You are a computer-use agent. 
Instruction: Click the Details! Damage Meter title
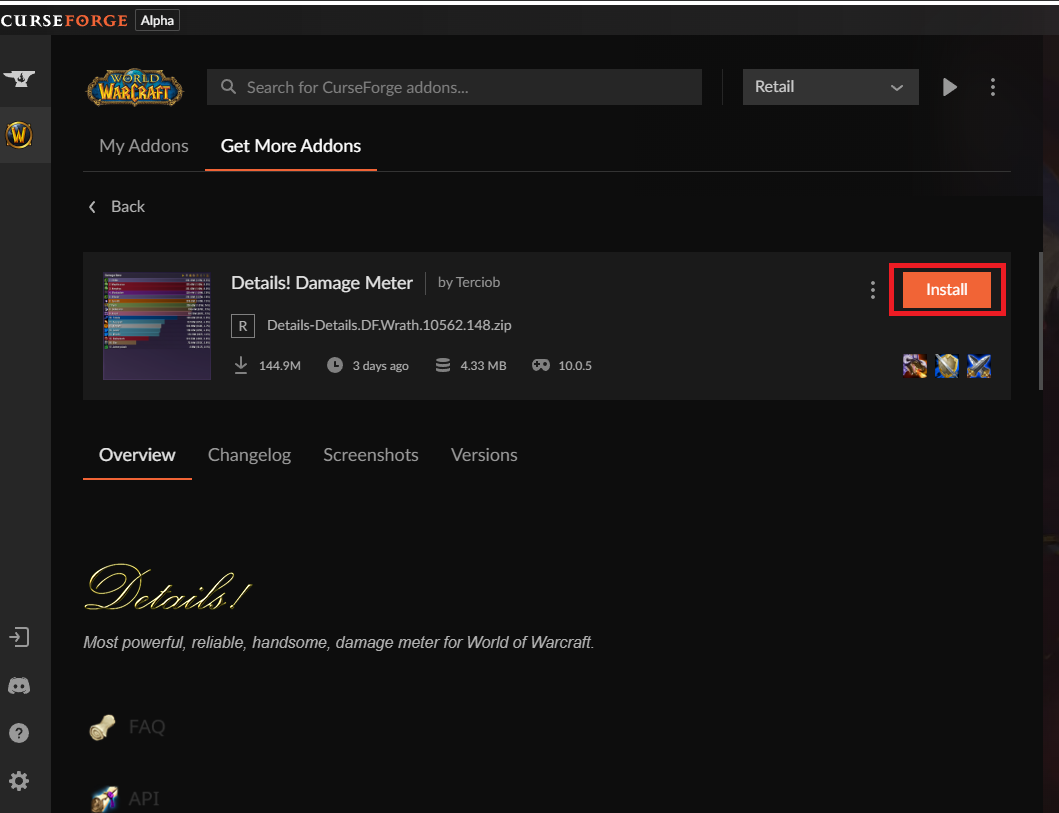pyautogui.click(x=321, y=283)
